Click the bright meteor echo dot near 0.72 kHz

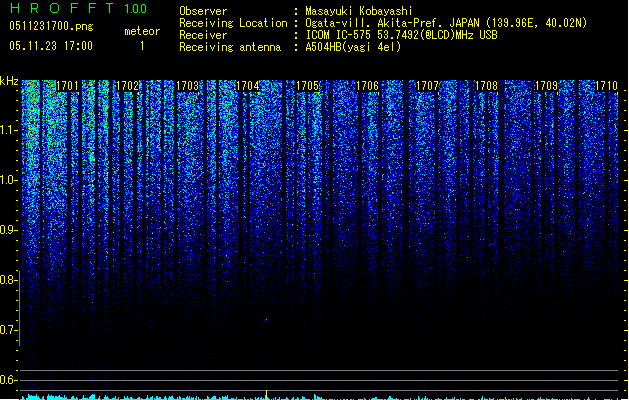point(266,320)
